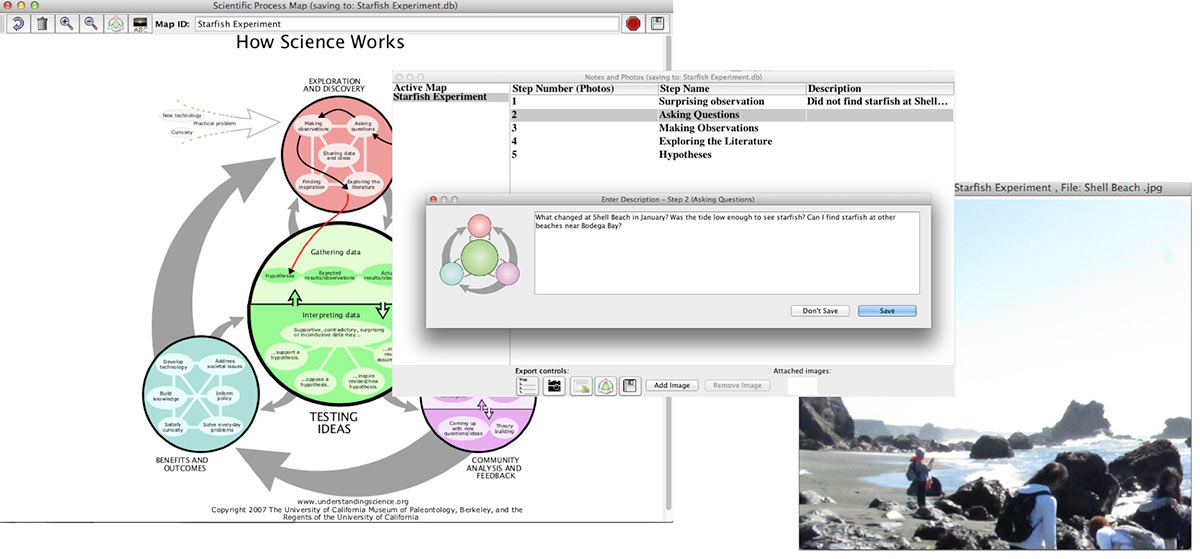Click the undo arrow icon in map toolbar

tap(18, 23)
